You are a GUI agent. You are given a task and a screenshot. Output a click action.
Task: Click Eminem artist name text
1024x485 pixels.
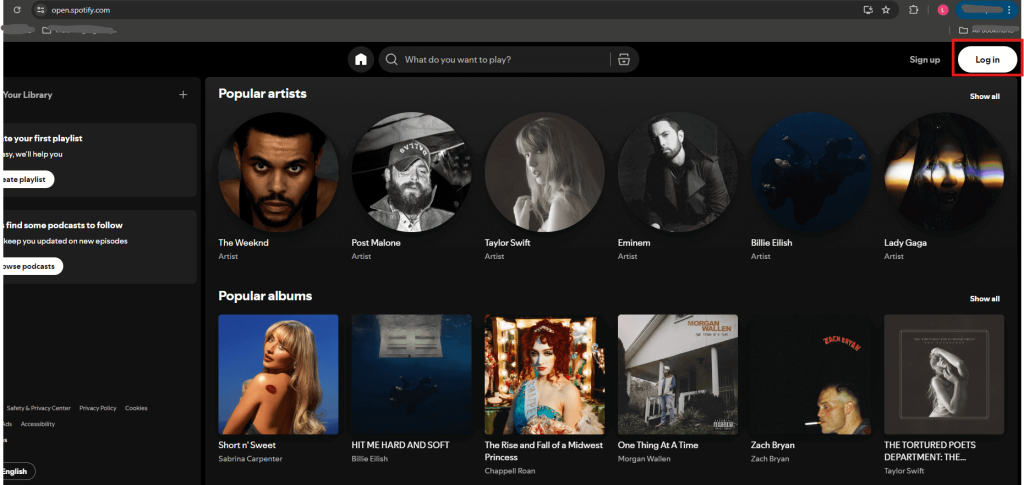coord(634,243)
